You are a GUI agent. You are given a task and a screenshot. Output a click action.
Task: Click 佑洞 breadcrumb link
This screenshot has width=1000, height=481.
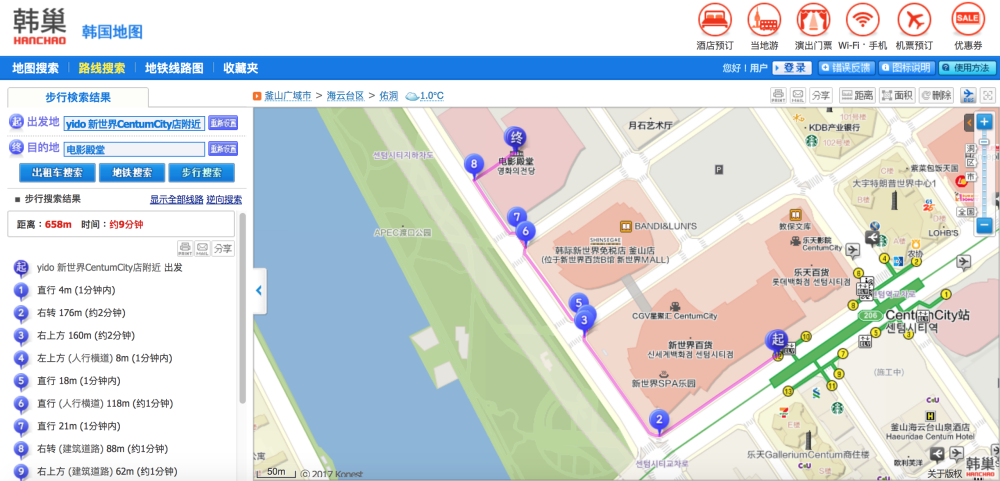click(x=388, y=96)
